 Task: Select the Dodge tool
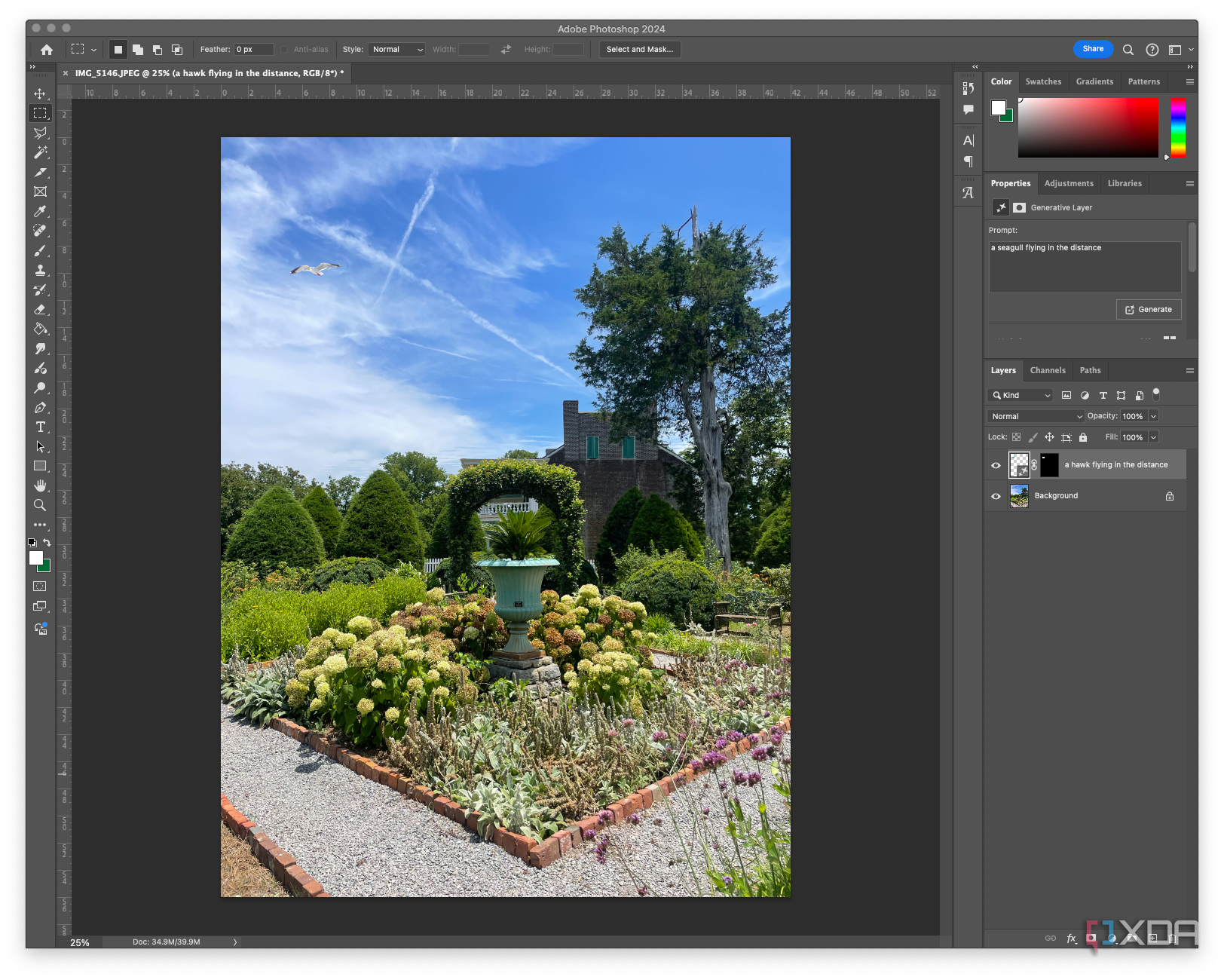coord(40,387)
